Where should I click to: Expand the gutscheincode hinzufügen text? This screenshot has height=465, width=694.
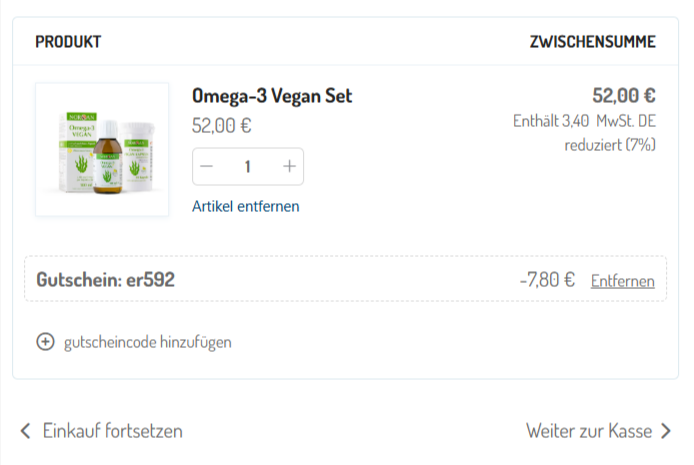point(147,342)
